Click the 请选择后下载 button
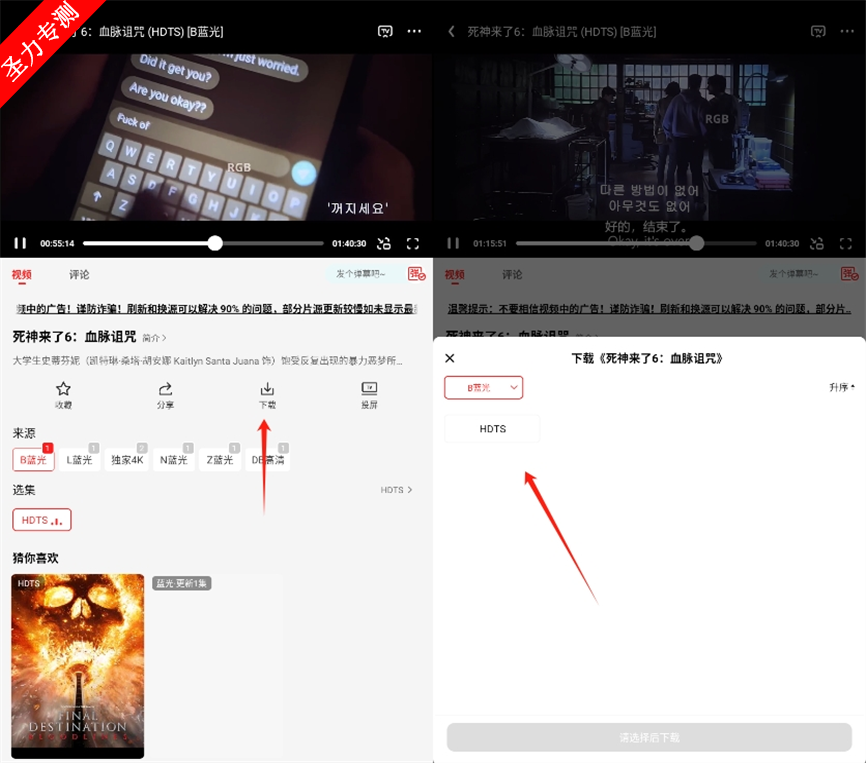866x763 pixels. [650, 737]
